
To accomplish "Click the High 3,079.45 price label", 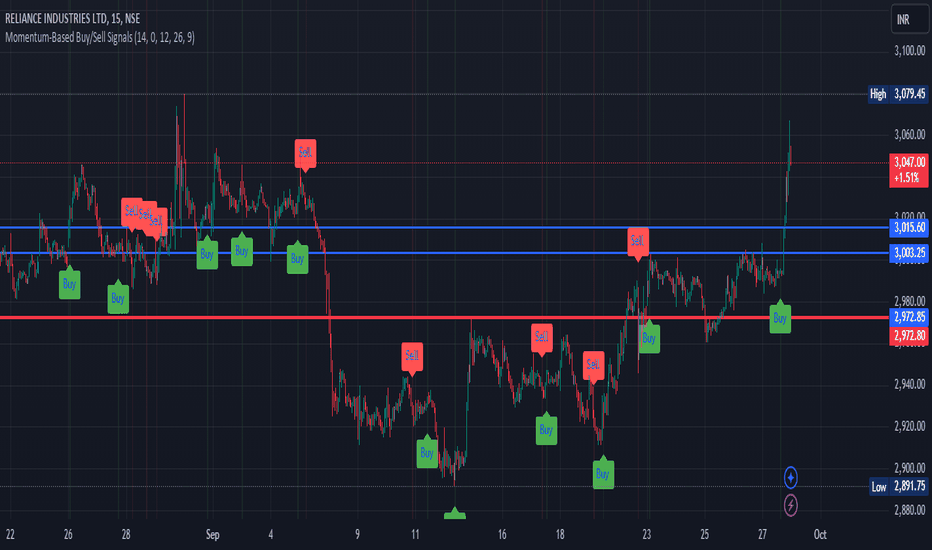I will coord(898,94).
